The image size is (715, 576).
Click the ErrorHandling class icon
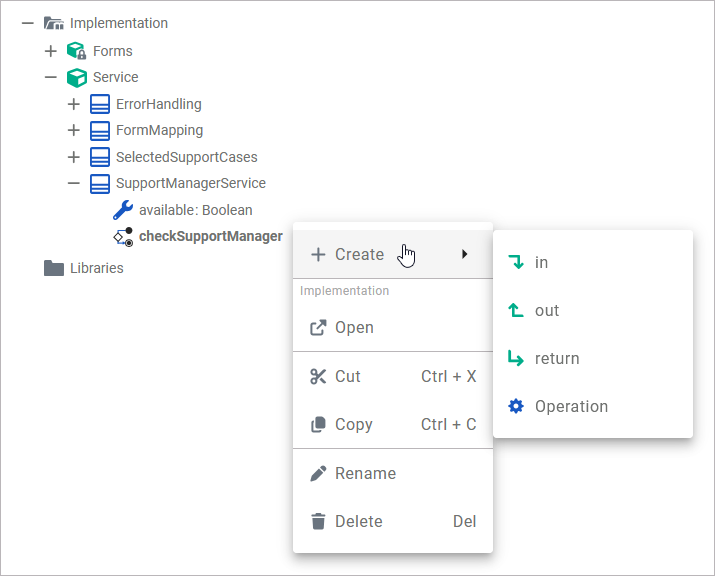coord(99,104)
